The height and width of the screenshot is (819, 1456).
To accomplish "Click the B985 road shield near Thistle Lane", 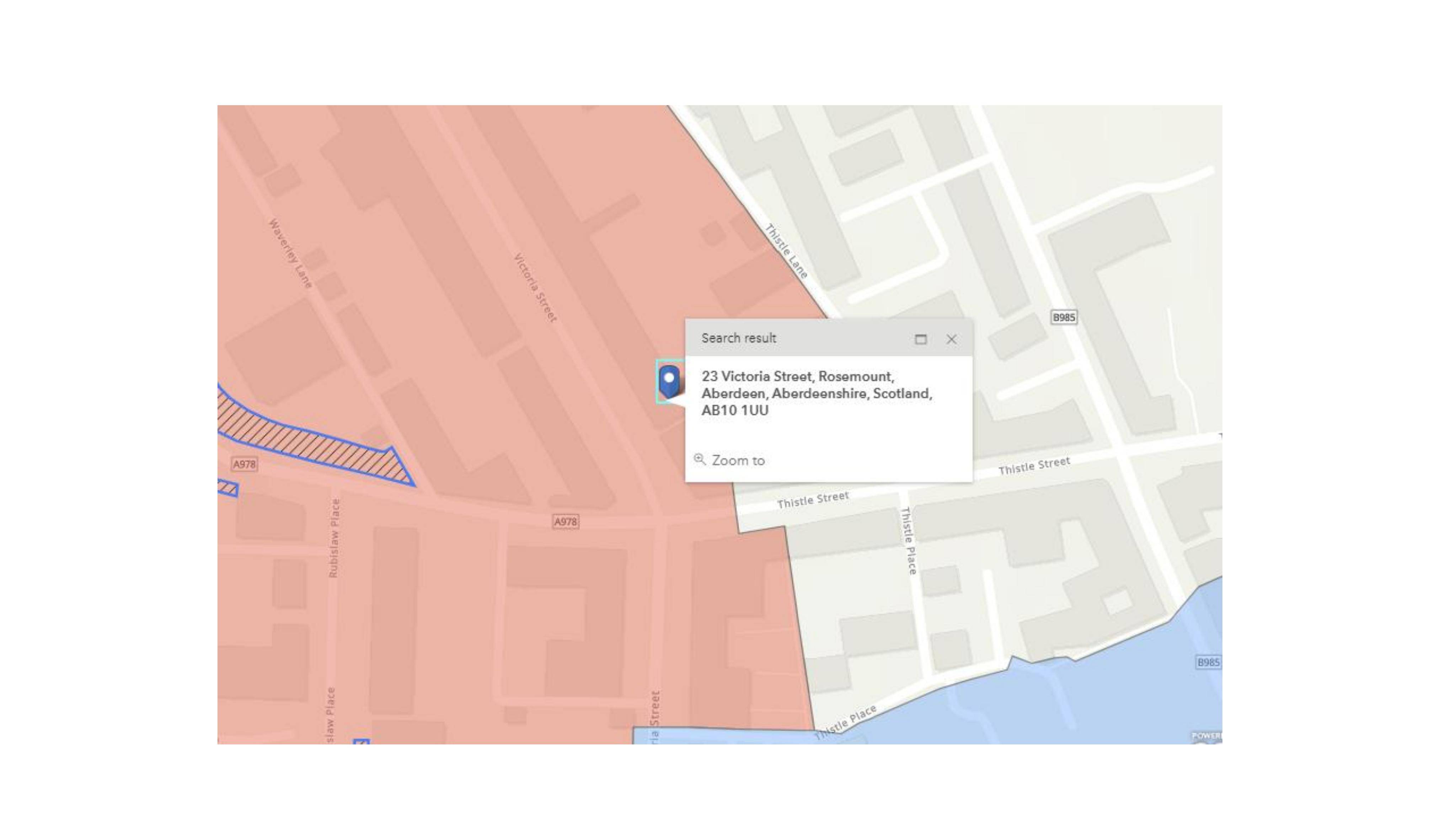I will 1064,317.
